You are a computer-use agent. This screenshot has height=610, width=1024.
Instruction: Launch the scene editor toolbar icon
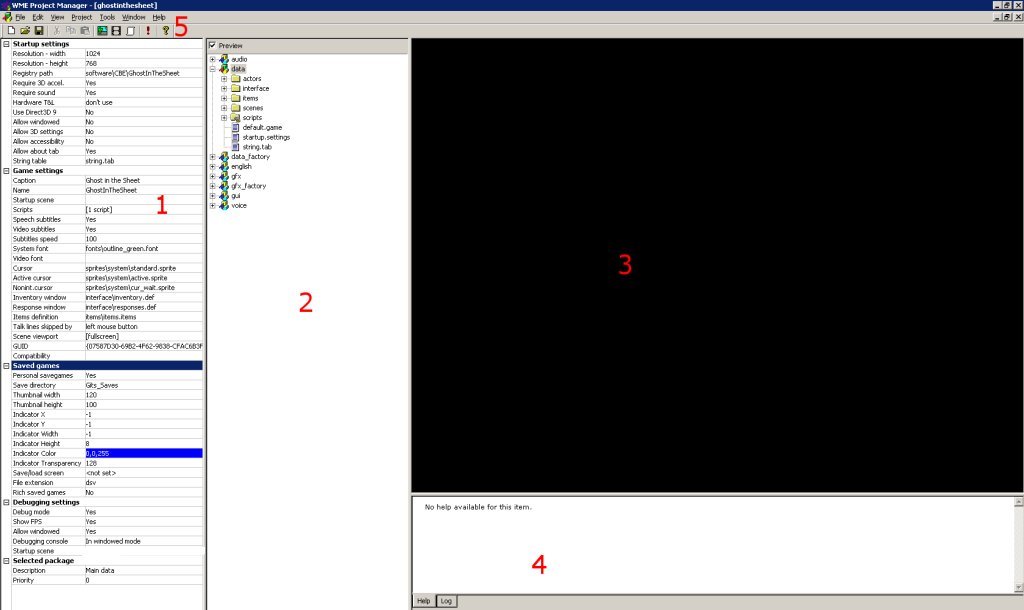(102, 31)
